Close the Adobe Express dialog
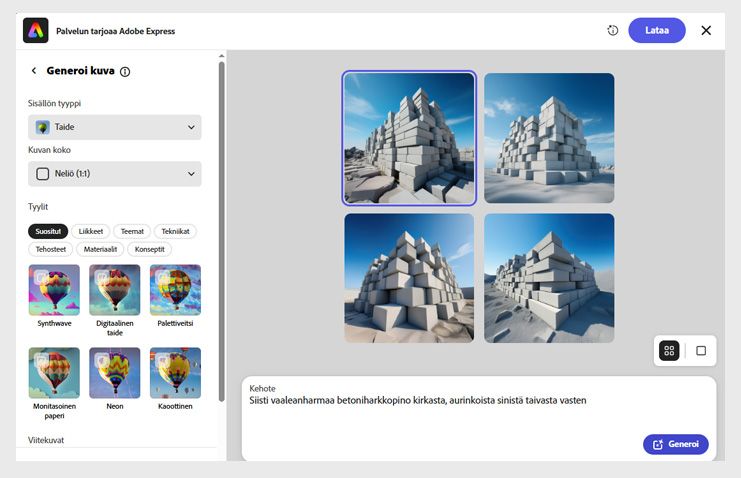 point(706,30)
